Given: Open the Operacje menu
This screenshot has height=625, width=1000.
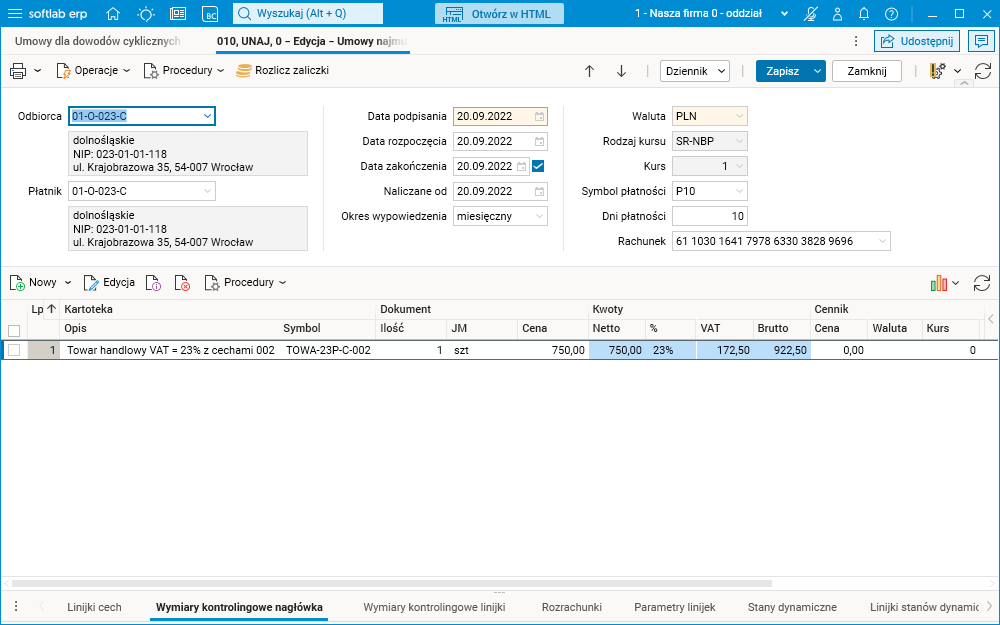Looking at the screenshot, I should (x=94, y=71).
